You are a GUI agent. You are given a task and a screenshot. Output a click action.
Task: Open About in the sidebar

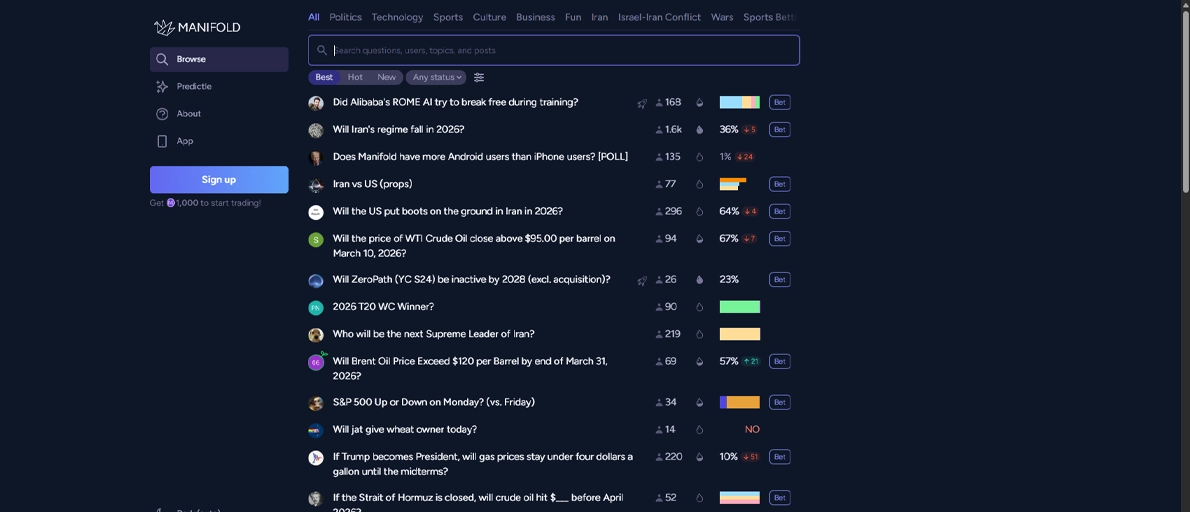[219, 114]
